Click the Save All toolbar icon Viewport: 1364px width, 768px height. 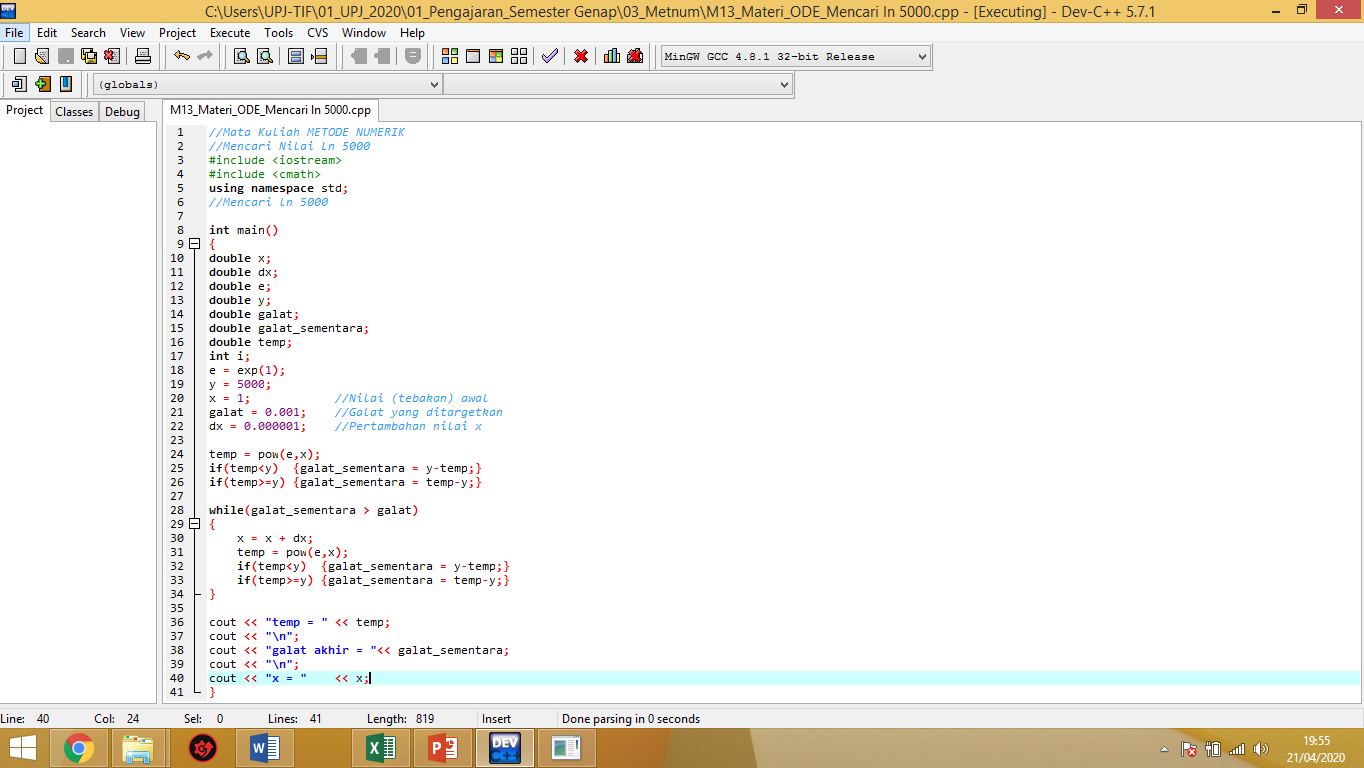(x=88, y=56)
